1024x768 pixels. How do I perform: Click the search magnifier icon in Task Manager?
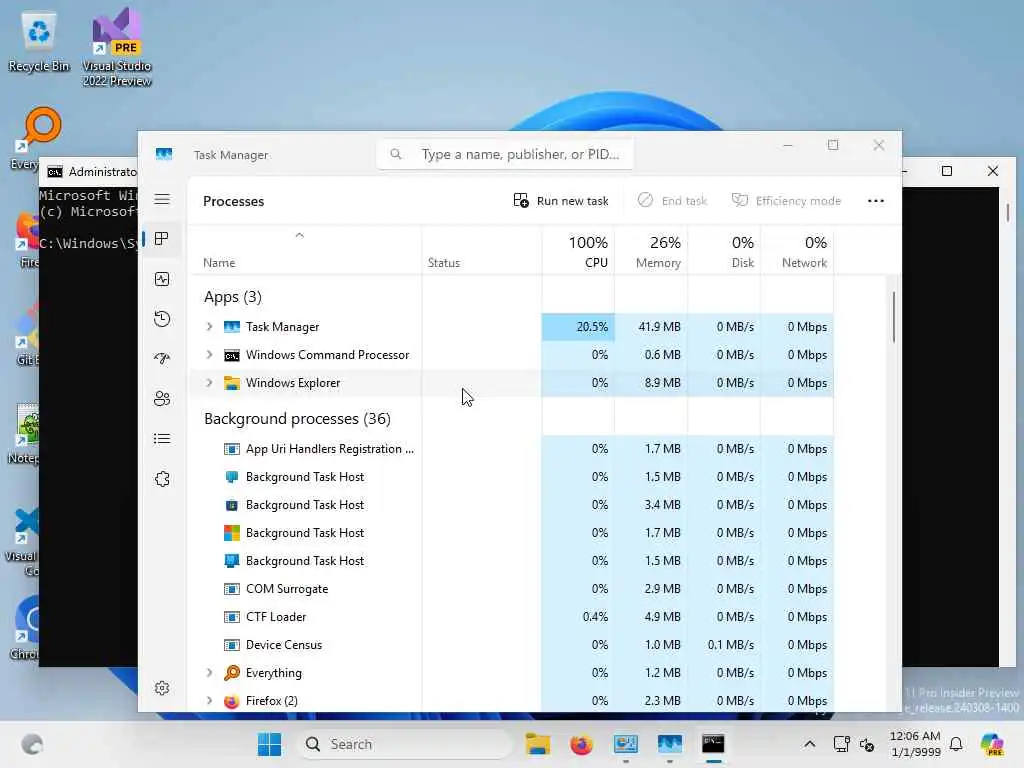coord(396,154)
